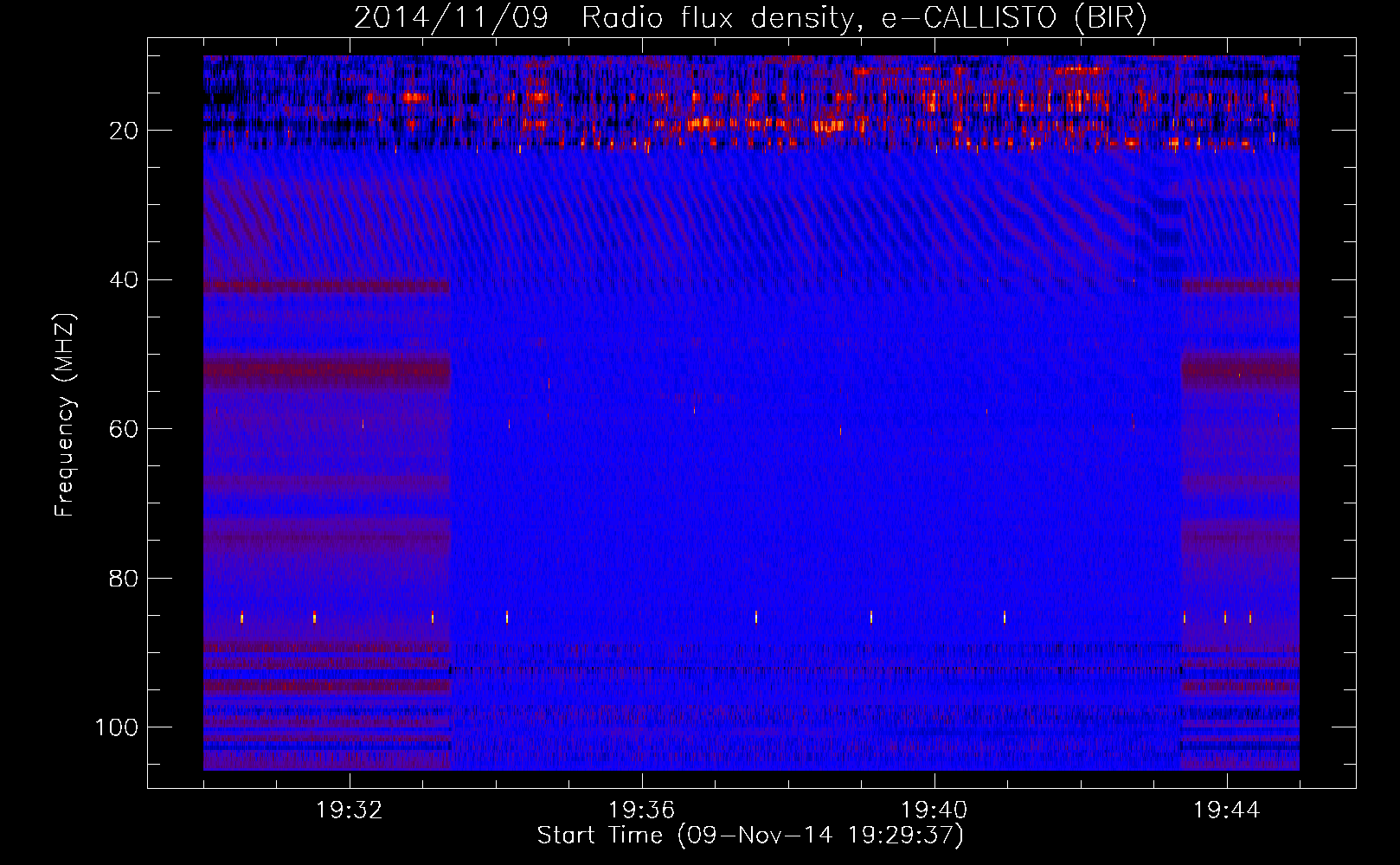Viewport: 1400px width, 865px height.
Task: Click the plot title "Radio flux density, e-CALLISTO (BIR)"
Action: (x=864, y=18)
